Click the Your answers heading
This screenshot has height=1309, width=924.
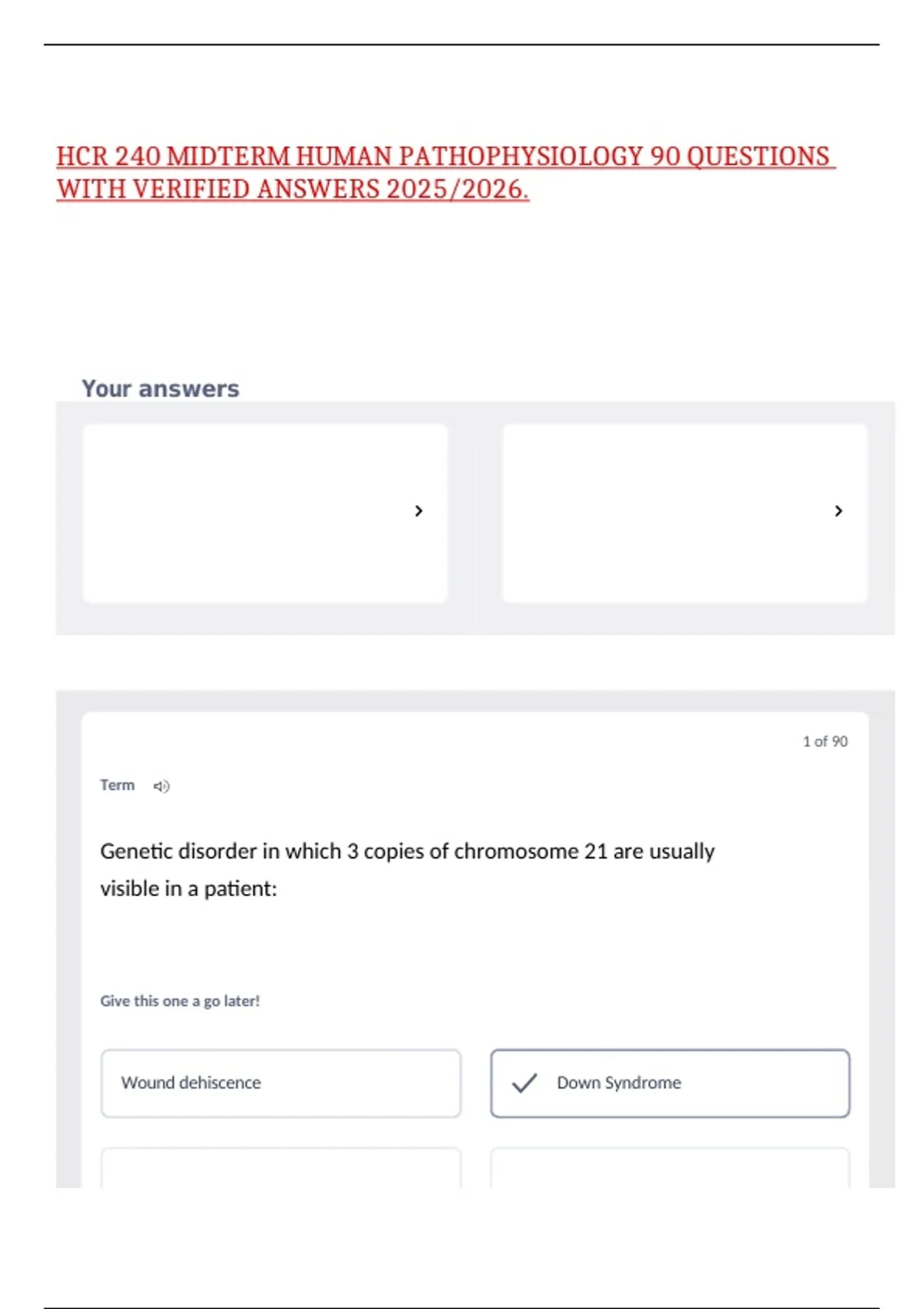[160, 389]
